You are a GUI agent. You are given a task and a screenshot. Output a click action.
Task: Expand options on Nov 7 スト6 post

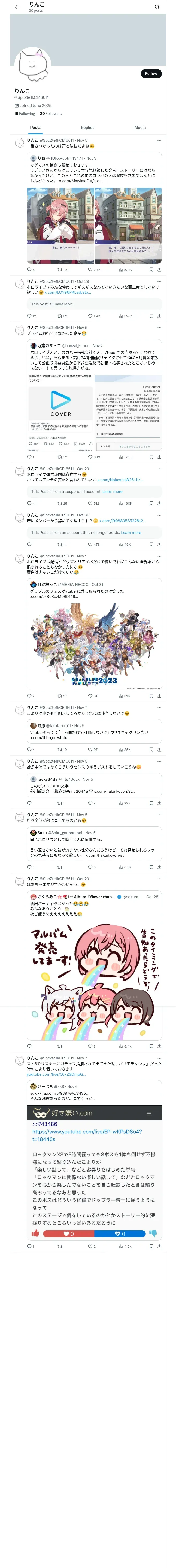tap(159, 1058)
